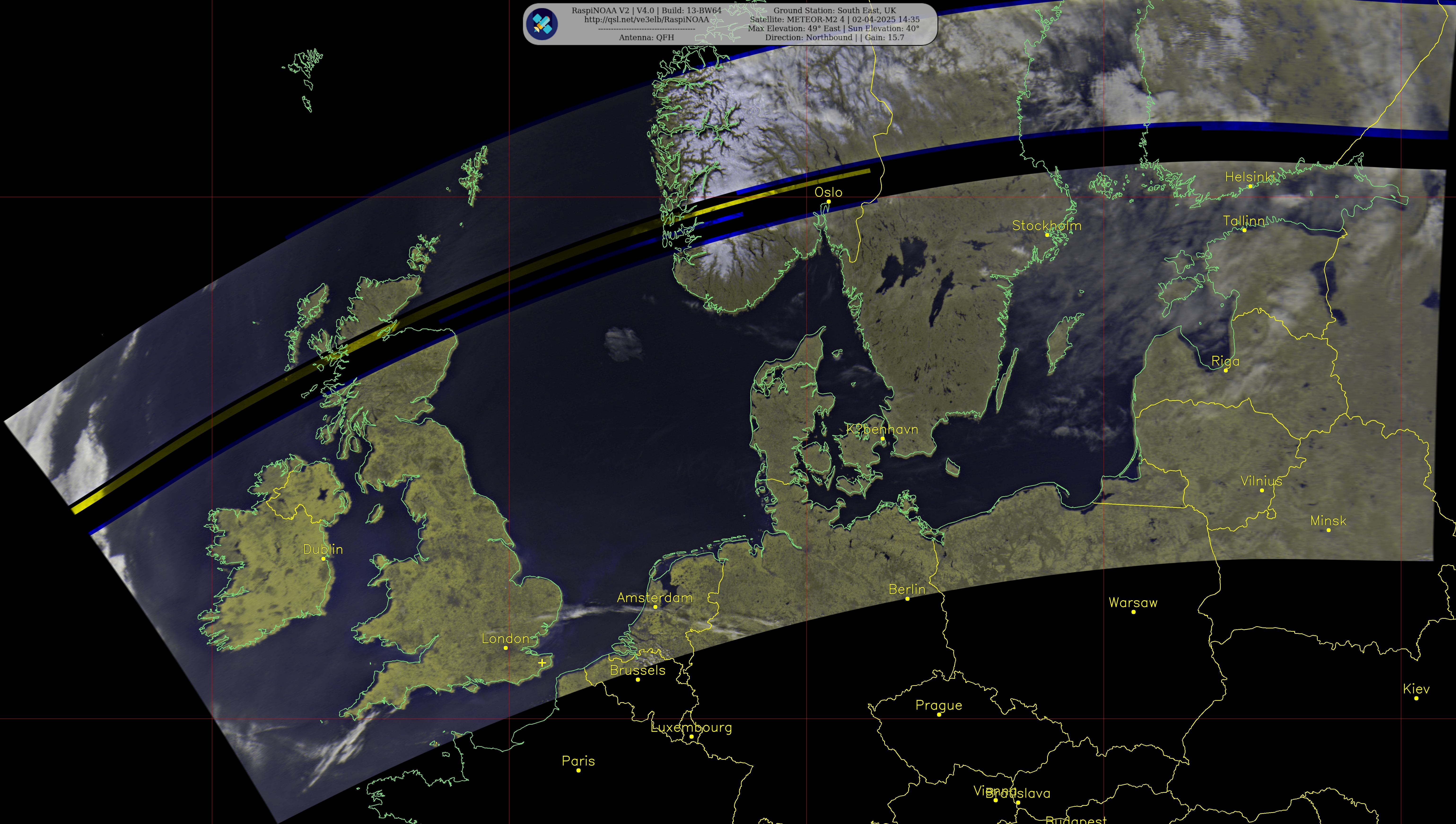Select the Luxembourg city label
Screen dimensions: 1456x824
click(x=691, y=727)
